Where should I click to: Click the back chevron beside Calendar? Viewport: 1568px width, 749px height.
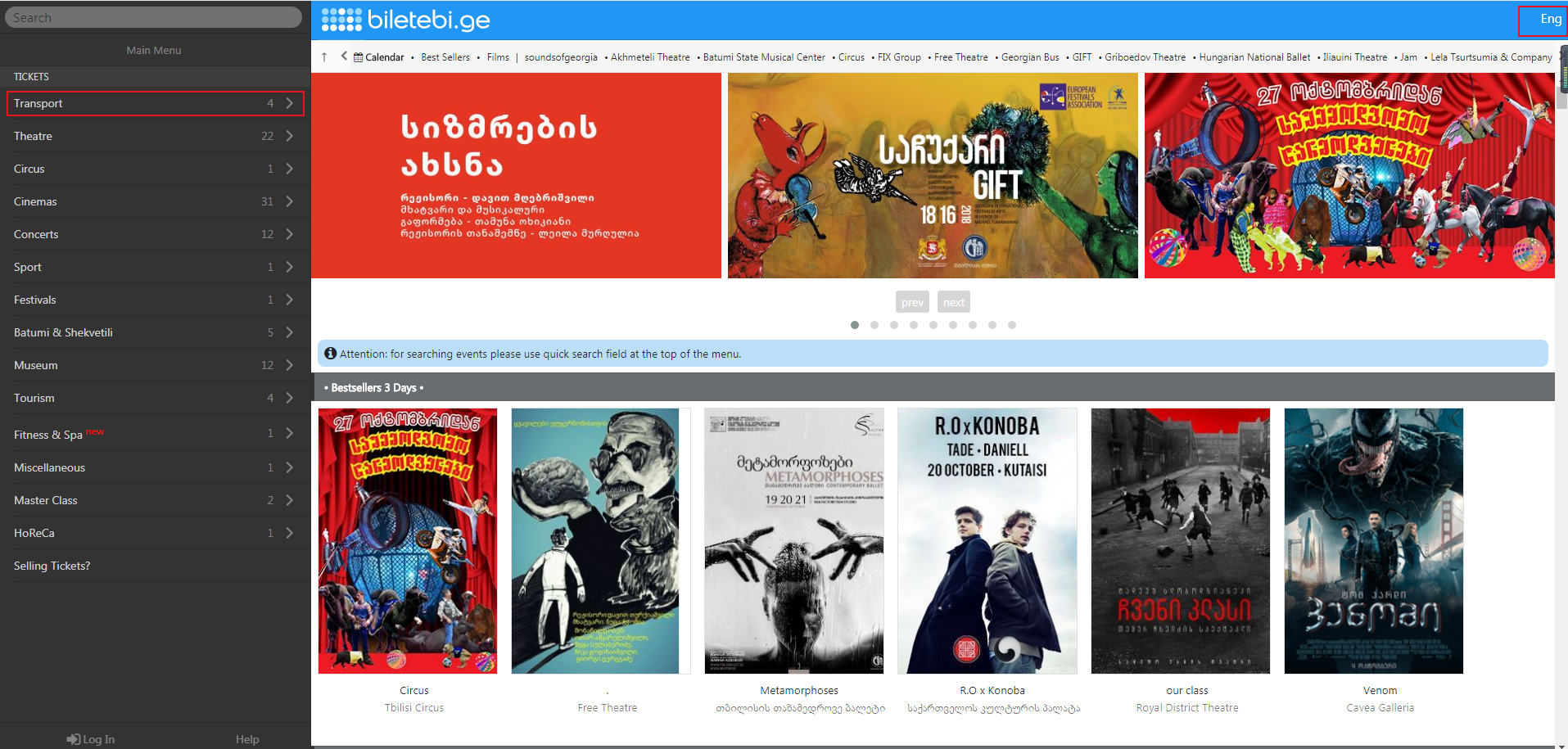point(344,56)
